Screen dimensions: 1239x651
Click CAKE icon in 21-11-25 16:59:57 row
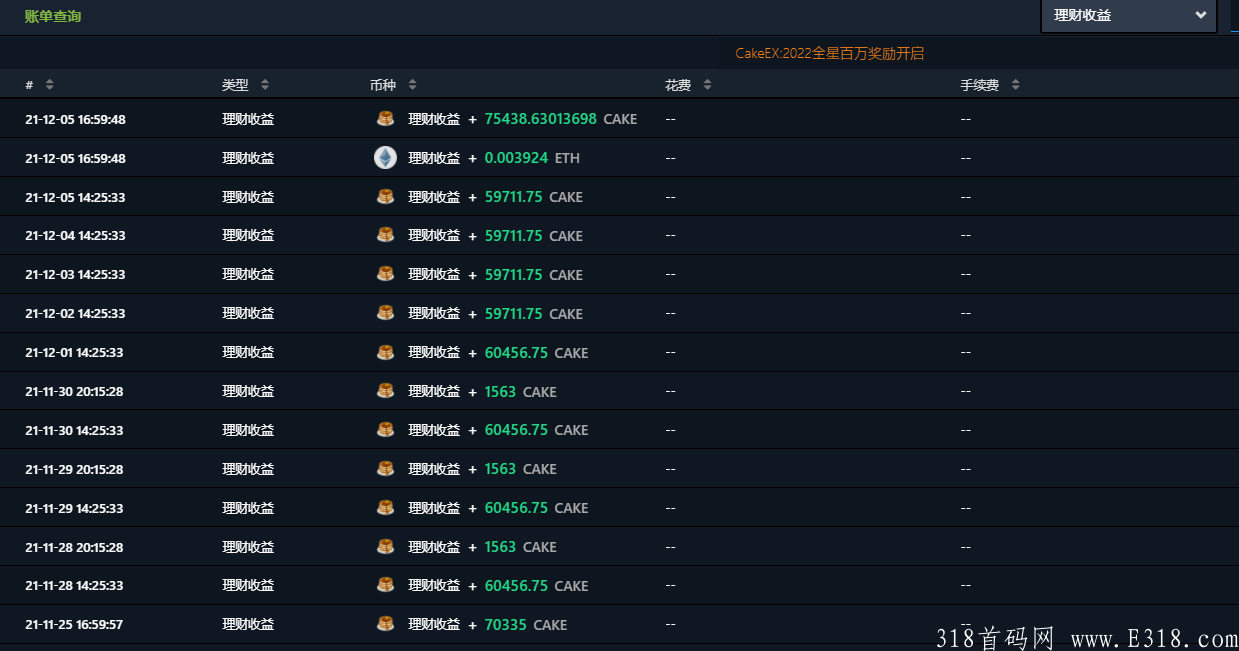[385, 624]
